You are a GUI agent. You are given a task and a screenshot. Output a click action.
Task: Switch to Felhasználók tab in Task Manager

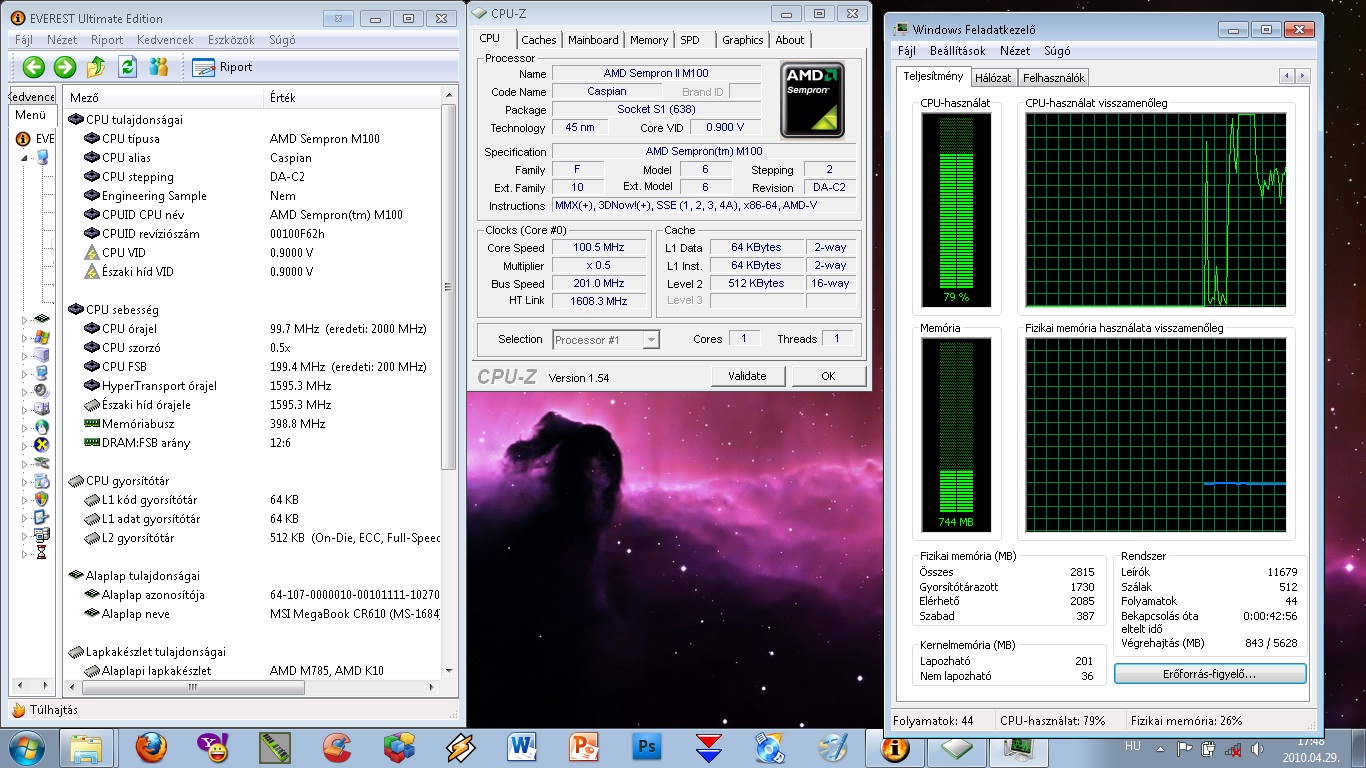1053,77
